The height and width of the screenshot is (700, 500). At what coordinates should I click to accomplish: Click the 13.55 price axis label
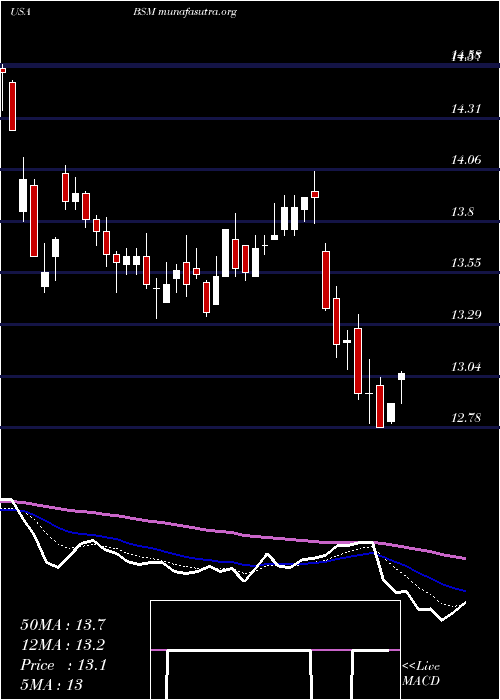[466, 262]
